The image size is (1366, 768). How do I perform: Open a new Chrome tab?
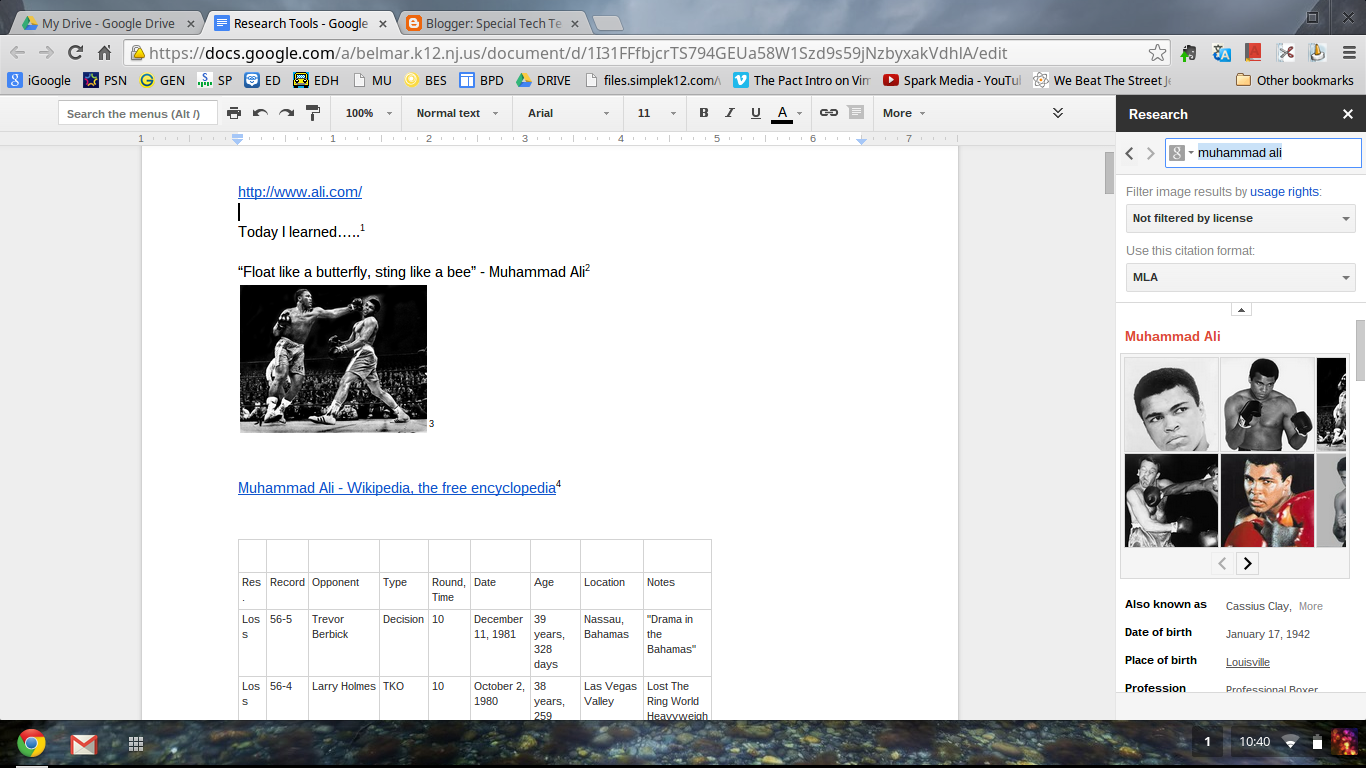(607, 23)
